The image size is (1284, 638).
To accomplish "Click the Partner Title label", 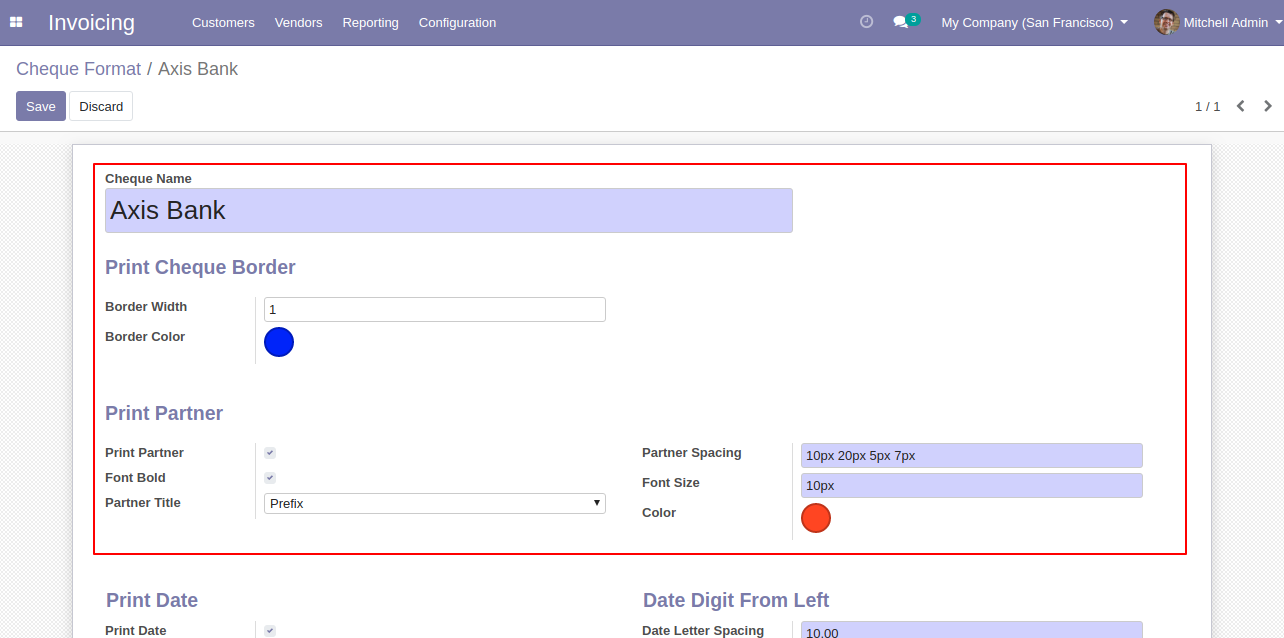I will tap(143, 503).
